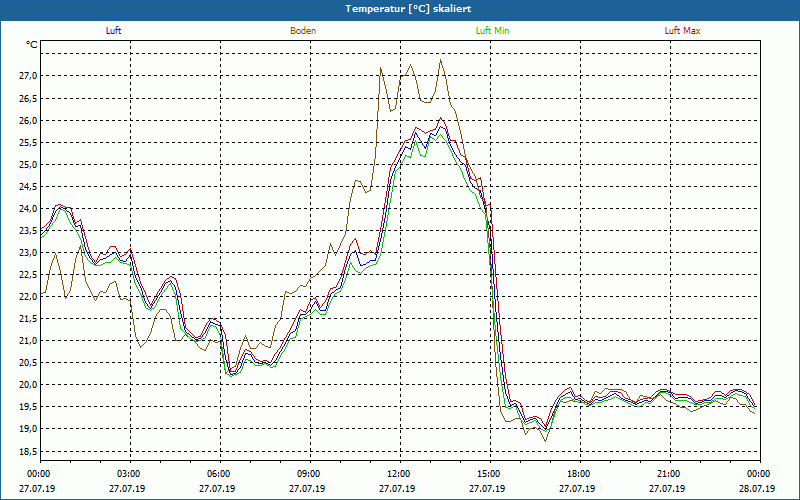Click the green Luft Min legend label

492,31
